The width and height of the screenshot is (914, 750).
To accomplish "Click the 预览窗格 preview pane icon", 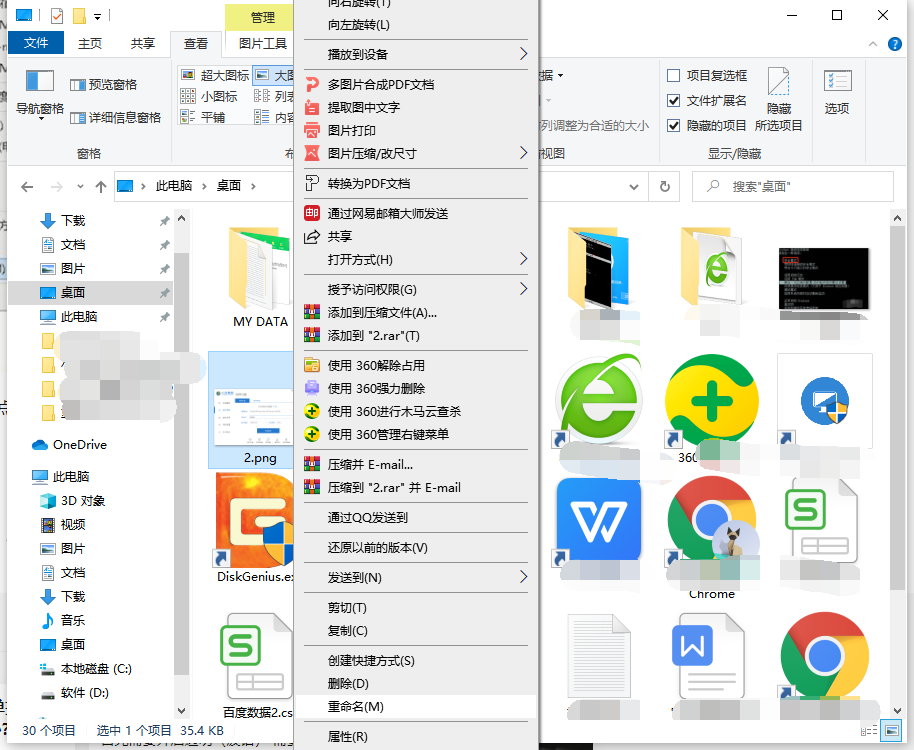I will click(105, 85).
